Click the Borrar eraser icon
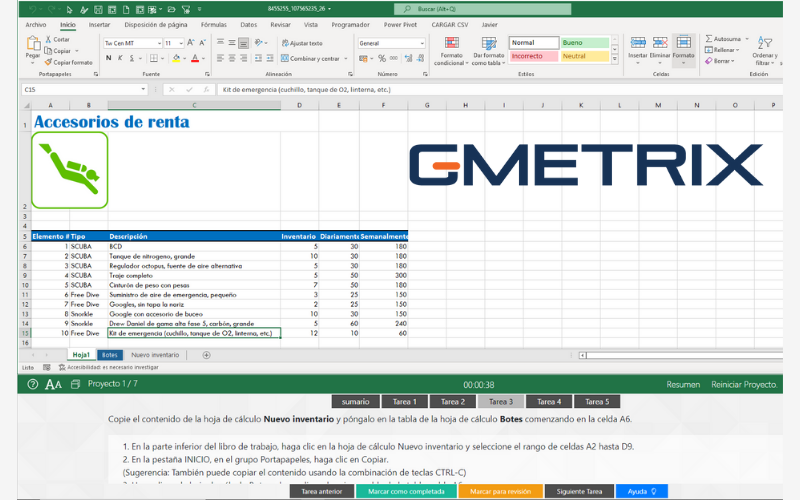The image size is (800, 500). (709, 61)
